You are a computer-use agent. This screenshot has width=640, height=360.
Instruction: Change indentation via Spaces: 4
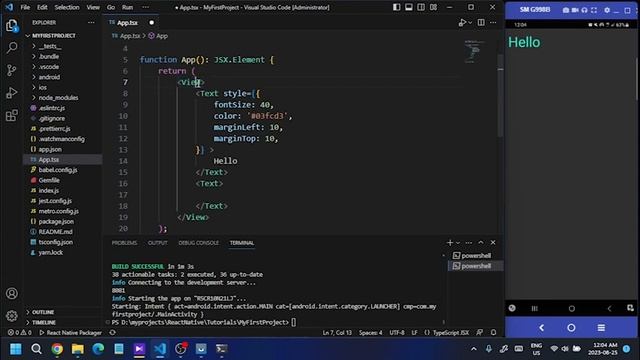tap(371, 333)
